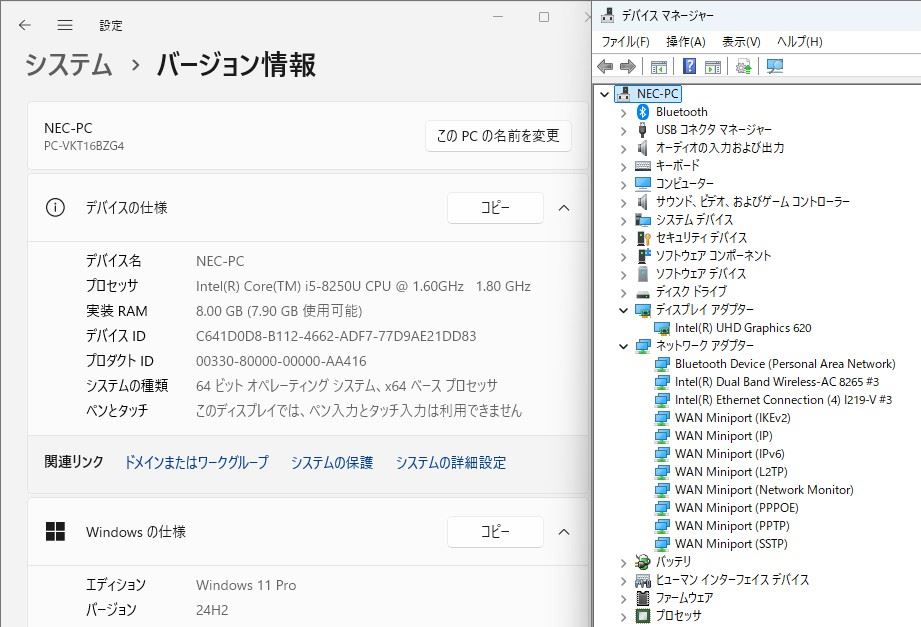Collapse the デバイスの仕様 section chevron
The height and width of the screenshot is (627, 921).
pyautogui.click(x=564, y=207)
